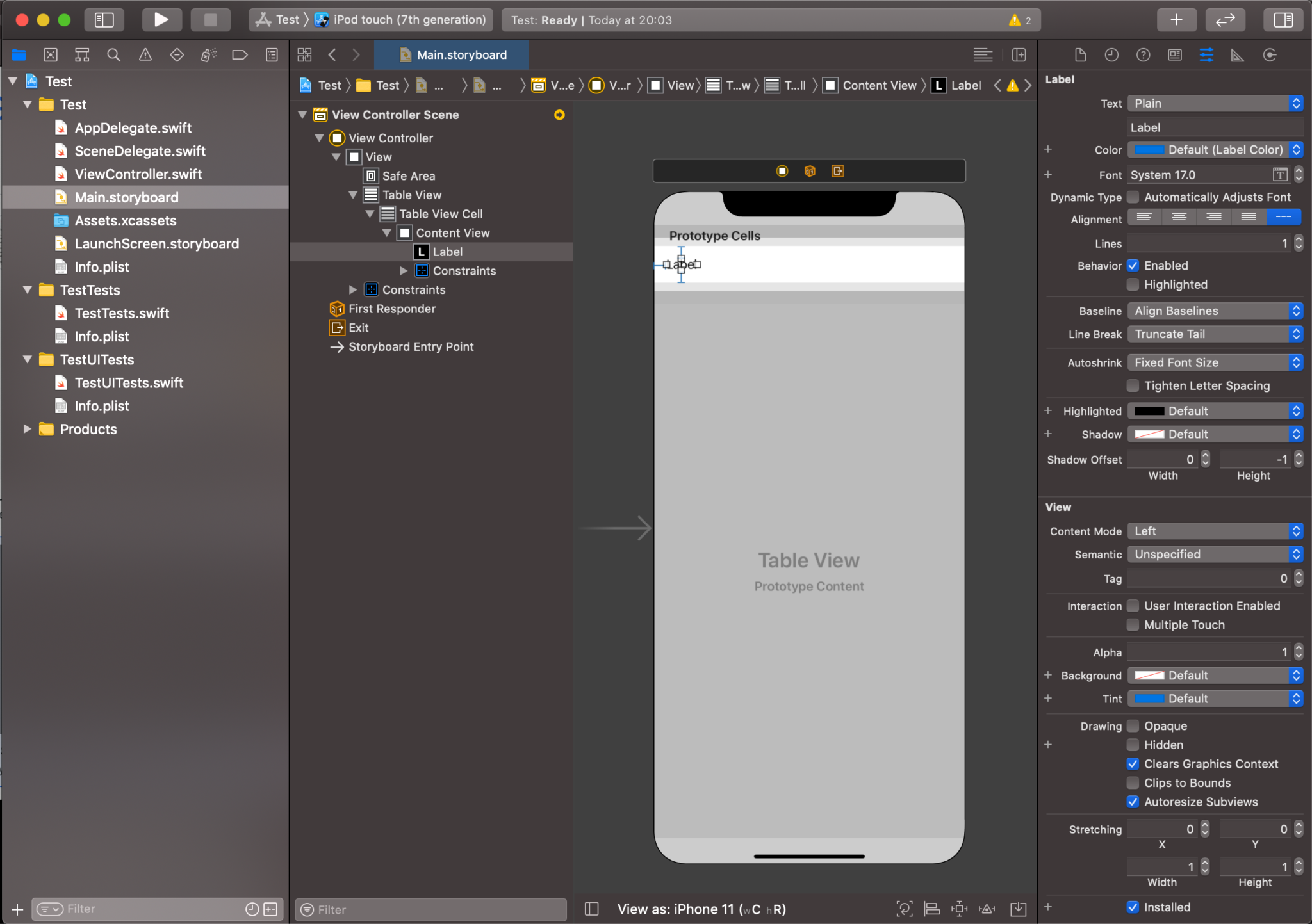The width and height of the screenshot is (1312, 924).
Task: Collapse the Table View Cell tree item
Action: 370,214
